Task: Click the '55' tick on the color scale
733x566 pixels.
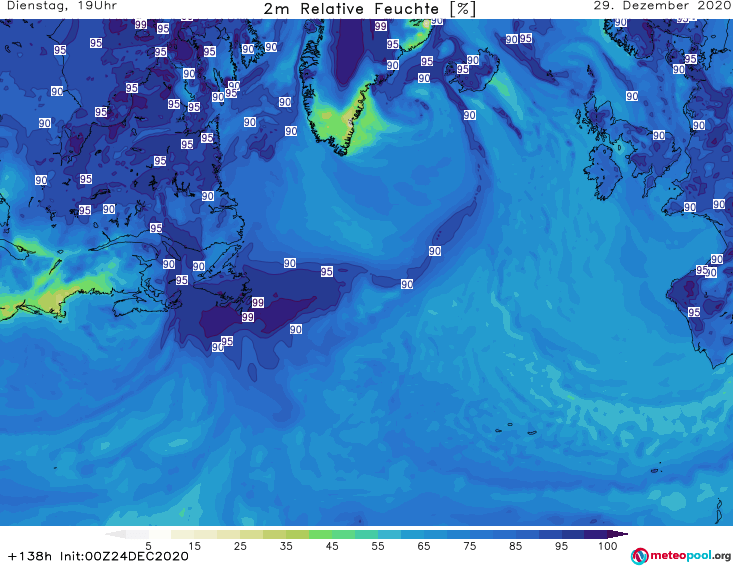Action: [x=378, y=546]
